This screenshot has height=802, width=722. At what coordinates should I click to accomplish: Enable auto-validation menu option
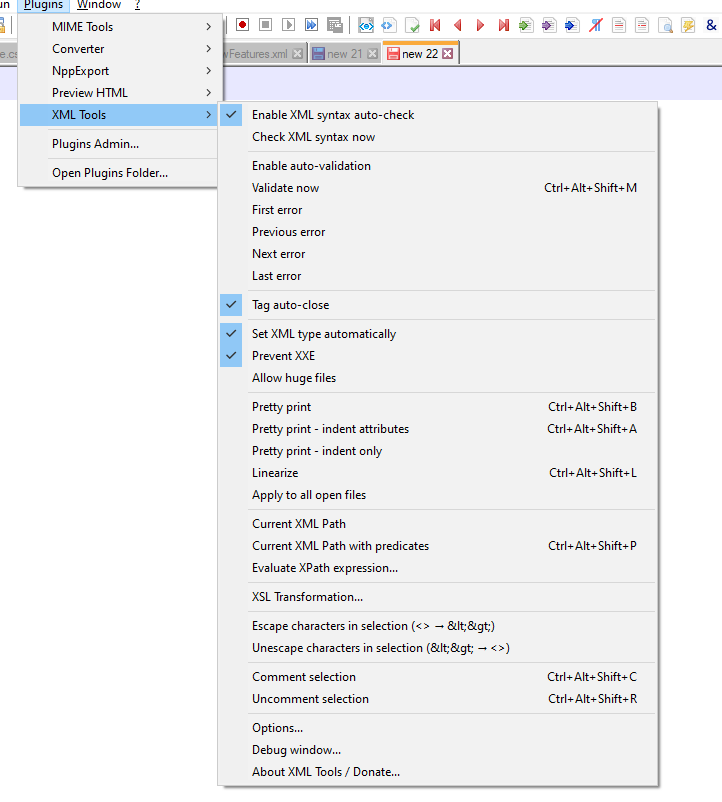point(437,166)
